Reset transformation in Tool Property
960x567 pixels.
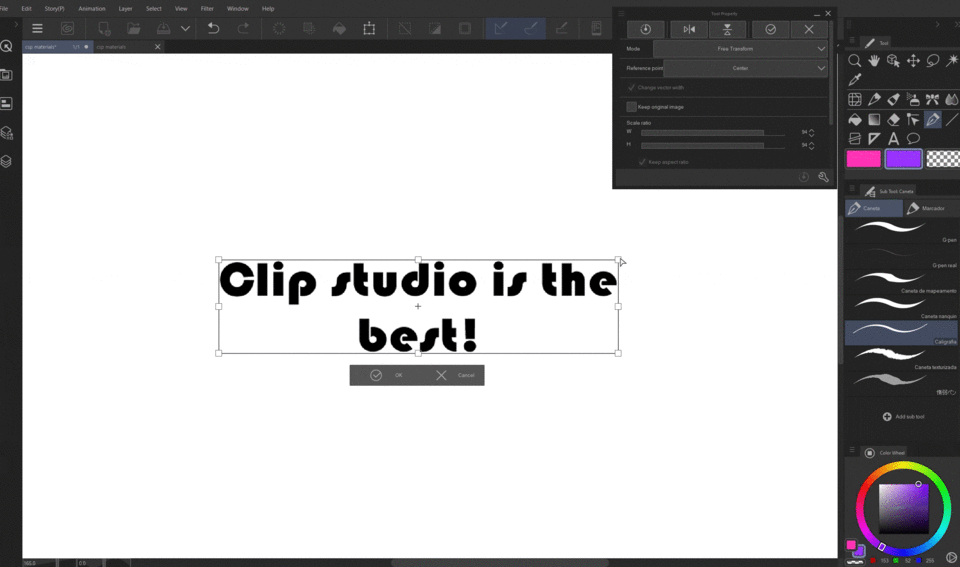pos(645,29)
